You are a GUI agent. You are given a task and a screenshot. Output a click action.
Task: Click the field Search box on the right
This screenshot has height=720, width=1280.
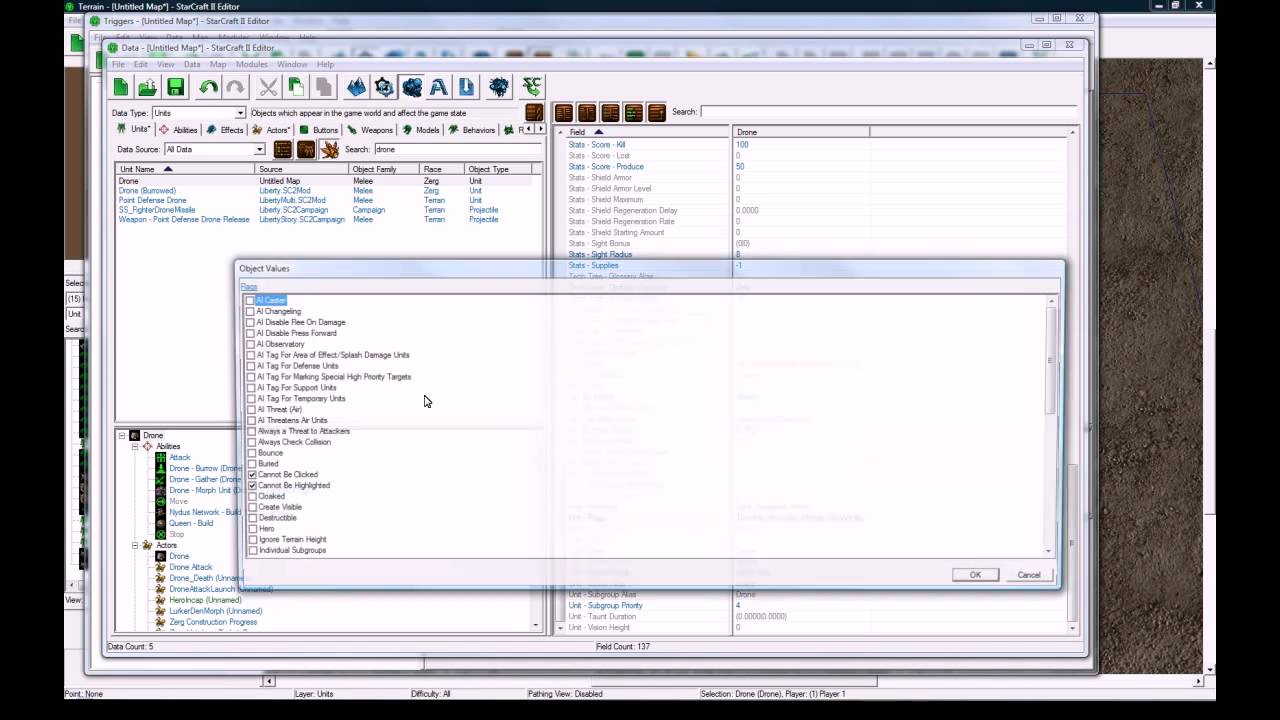point(888,112)
